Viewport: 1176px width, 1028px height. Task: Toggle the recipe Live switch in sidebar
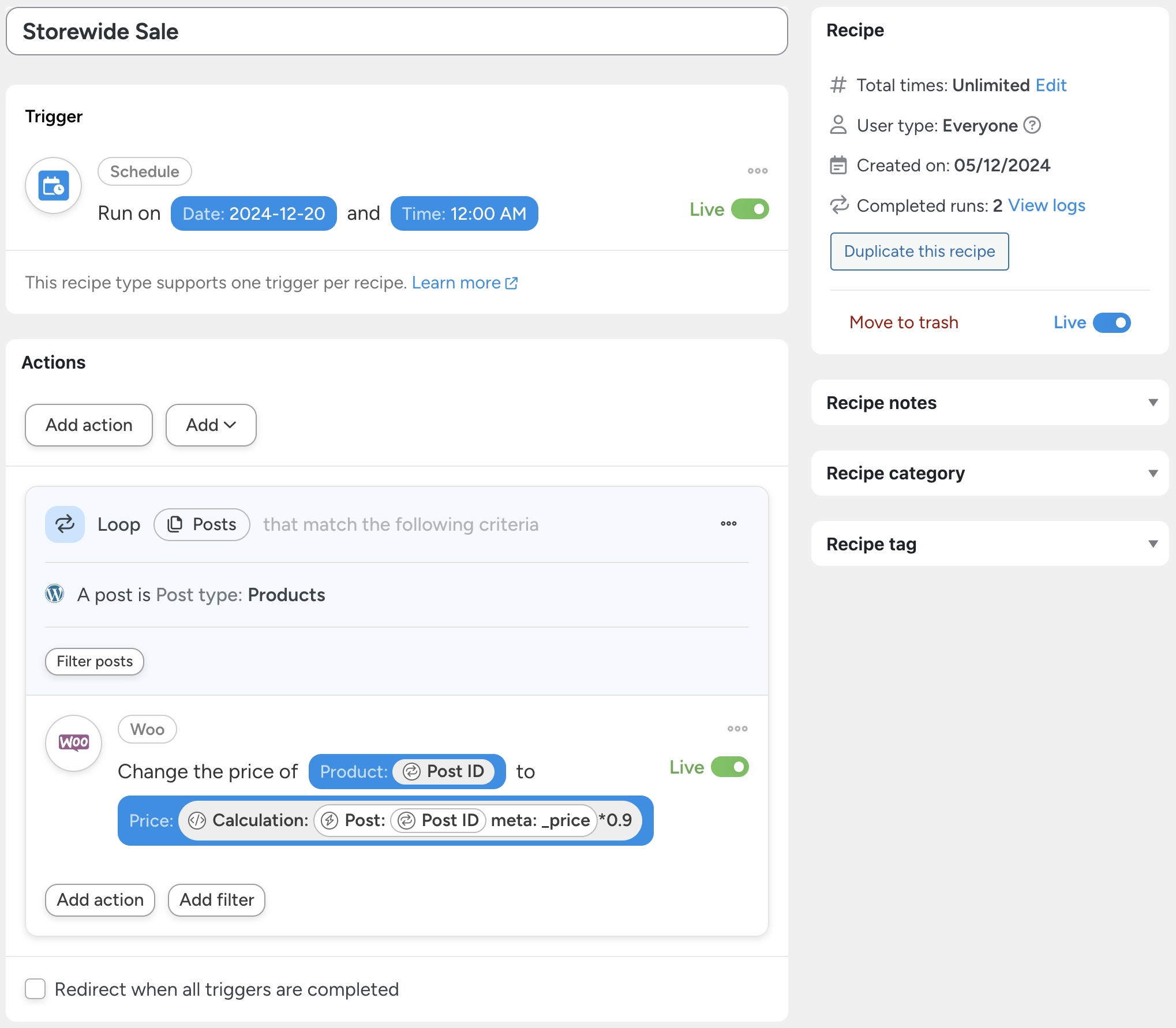click(1111, 322)
